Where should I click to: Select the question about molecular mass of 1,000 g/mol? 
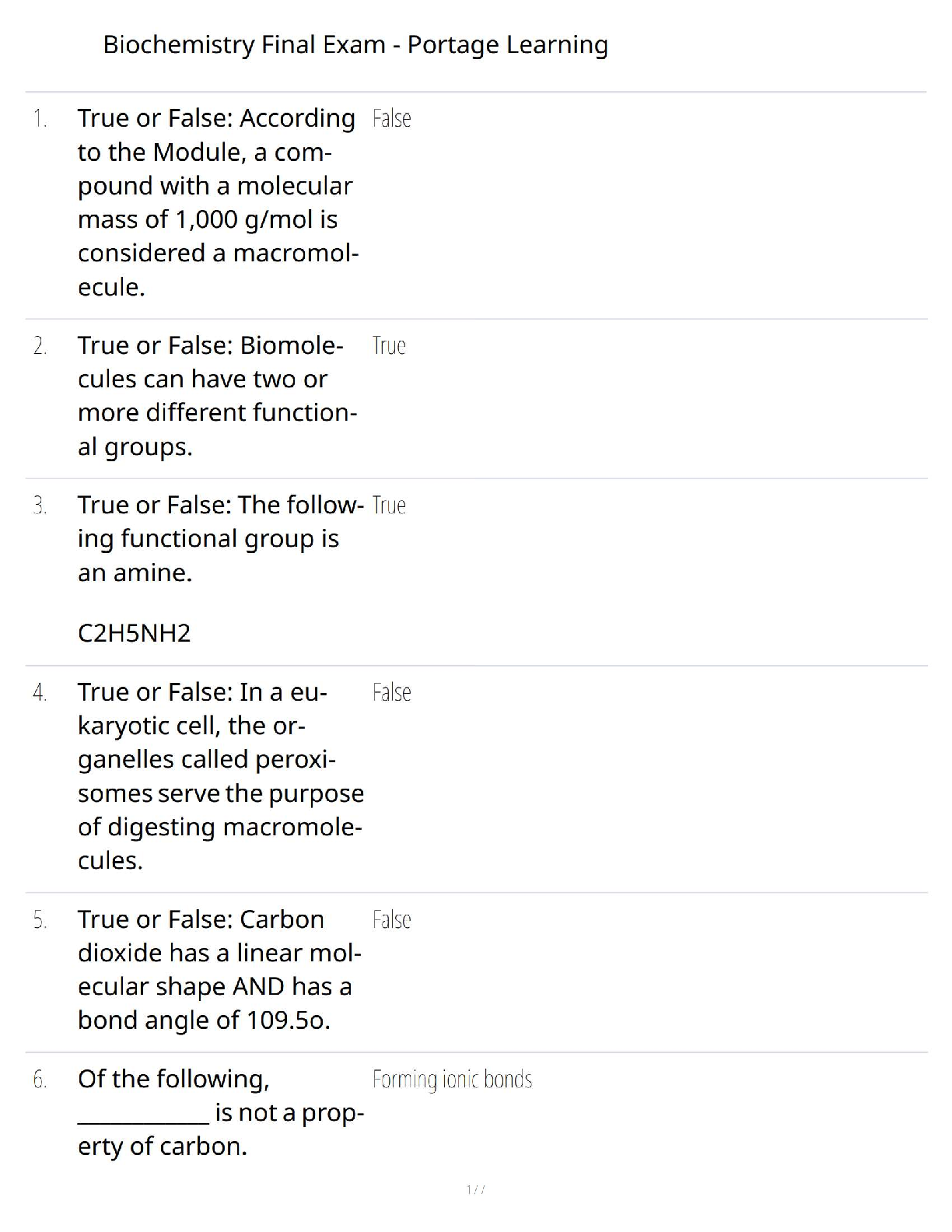tap(218, 202)
